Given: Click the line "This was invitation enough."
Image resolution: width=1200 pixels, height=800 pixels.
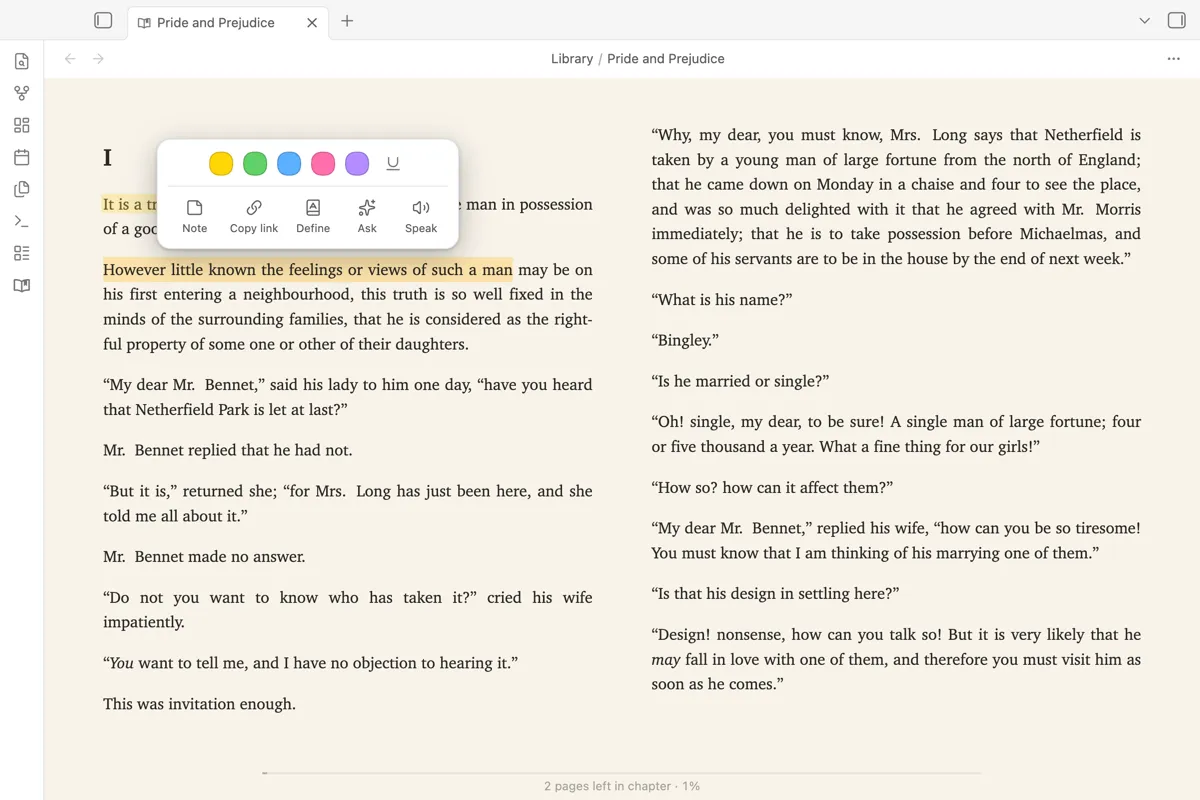Looking at the screenshot, I should [199, 704].
